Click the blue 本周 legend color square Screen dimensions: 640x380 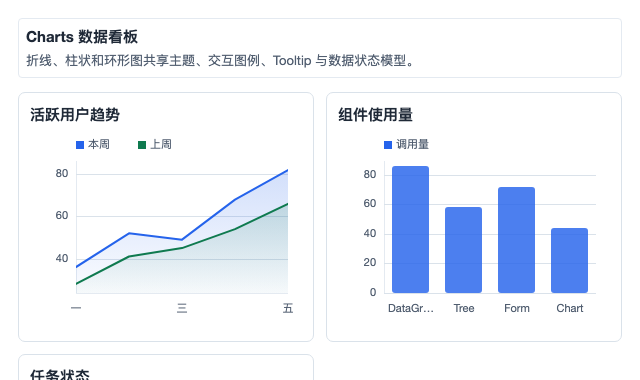tap(80, 145)
